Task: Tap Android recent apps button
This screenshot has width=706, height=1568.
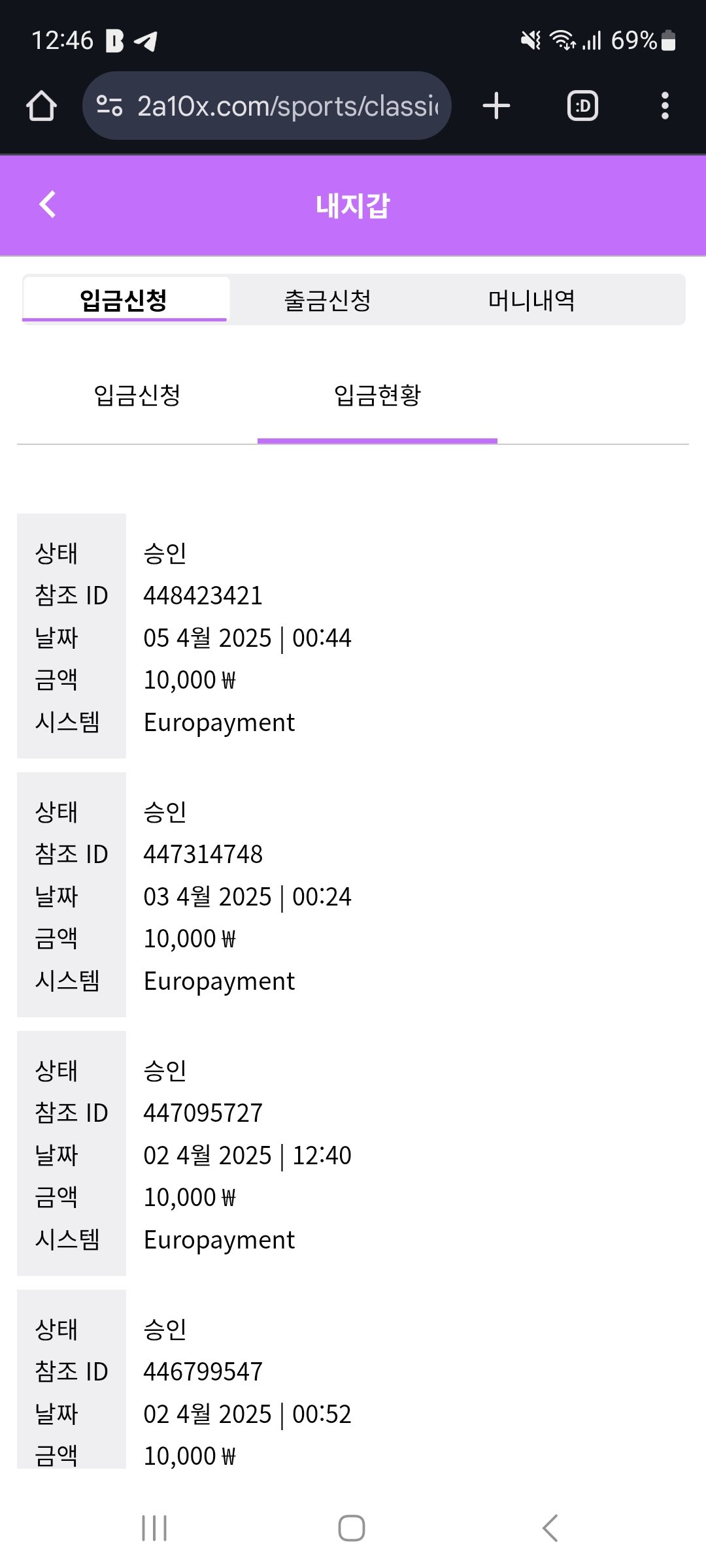Action: click(x=154, y=1528)
